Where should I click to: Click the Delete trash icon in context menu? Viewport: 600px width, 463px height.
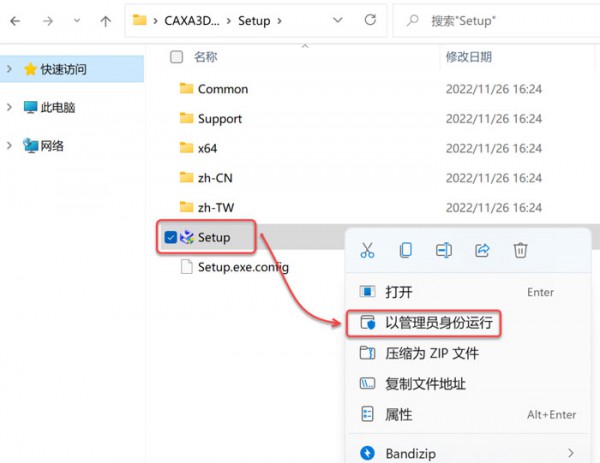(520, 251)
